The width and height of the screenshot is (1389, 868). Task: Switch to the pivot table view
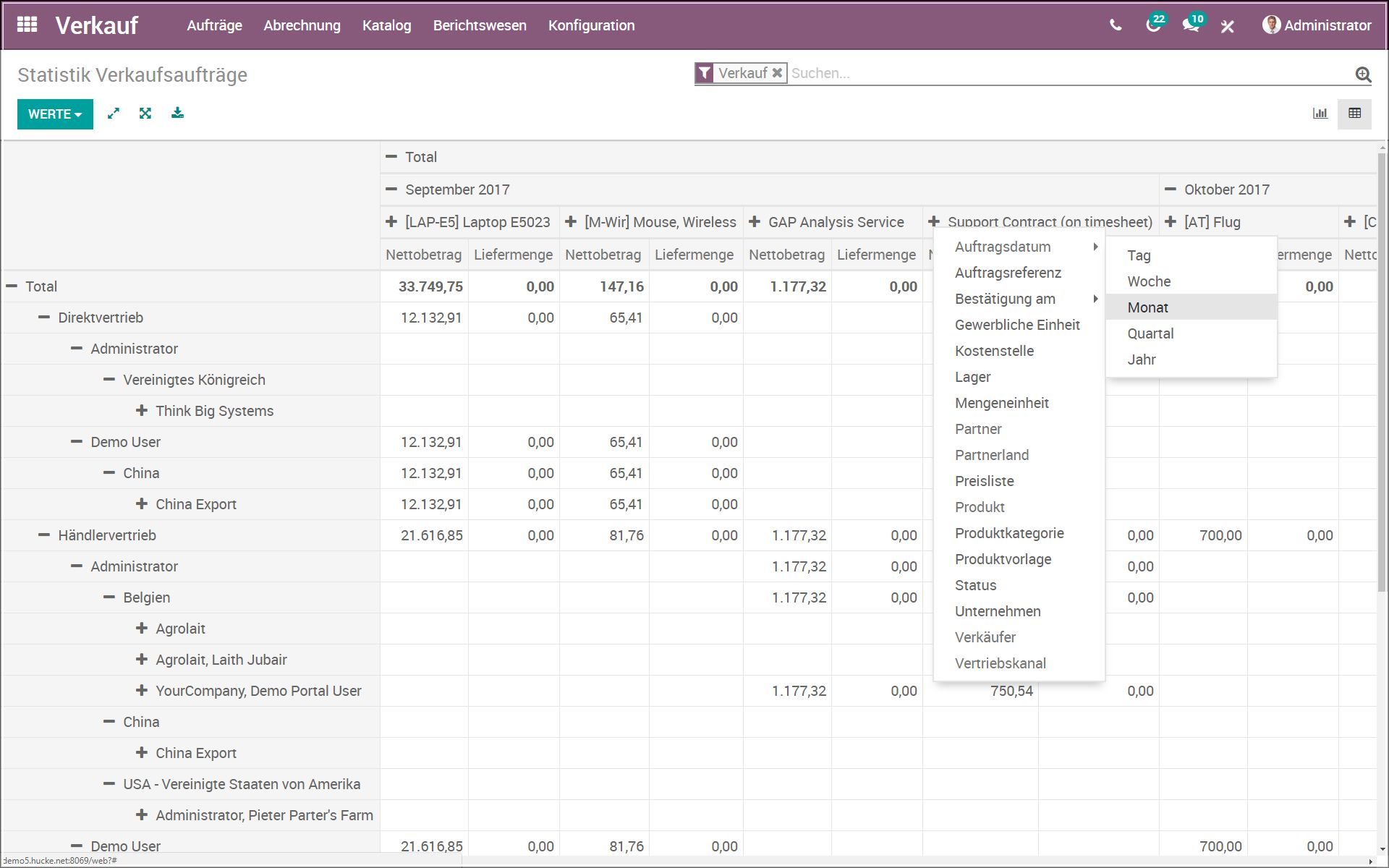point(1354,114)
